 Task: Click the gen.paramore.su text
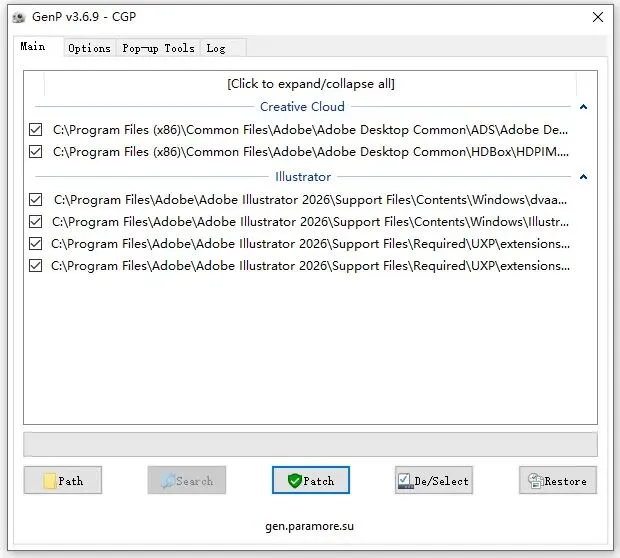click(310, 526)
